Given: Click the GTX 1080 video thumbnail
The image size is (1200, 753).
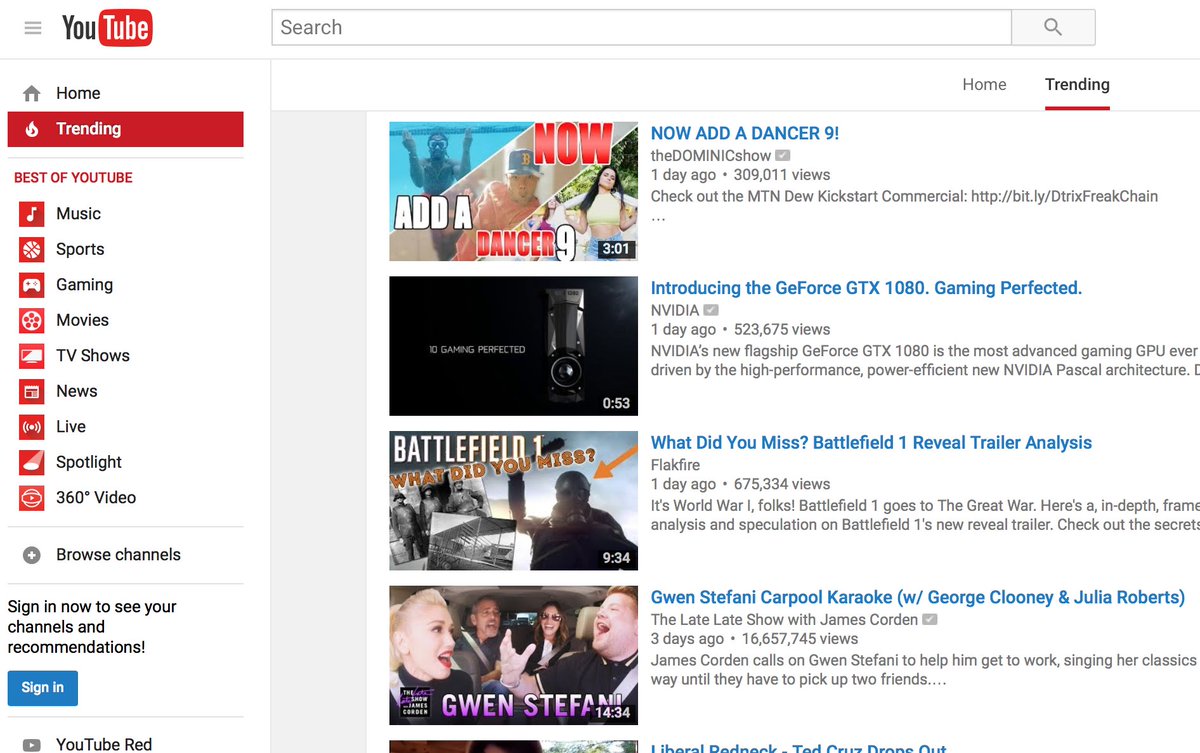Looking at the screenshot, I should (513, 346).
